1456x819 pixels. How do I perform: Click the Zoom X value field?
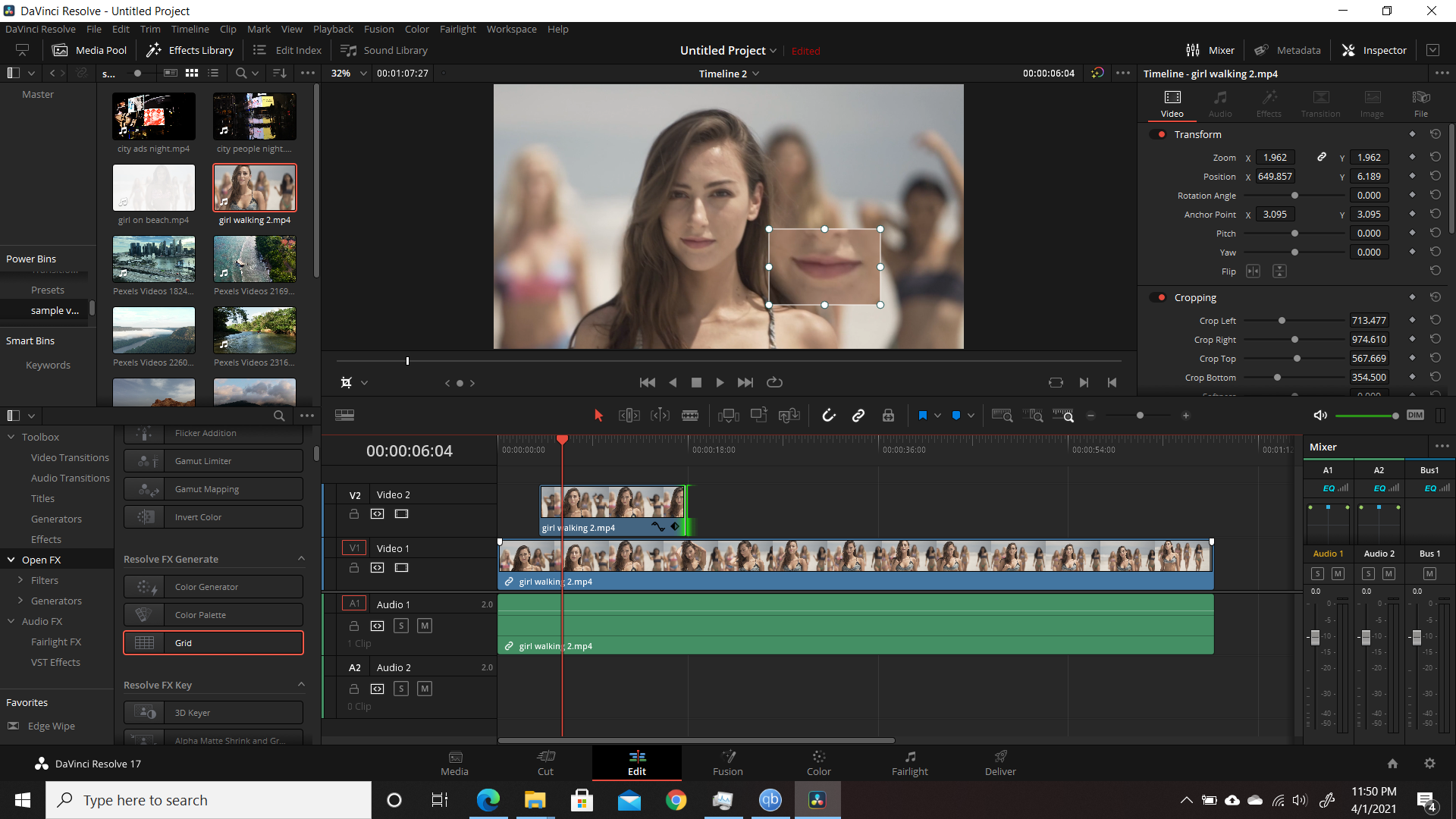1275,157
